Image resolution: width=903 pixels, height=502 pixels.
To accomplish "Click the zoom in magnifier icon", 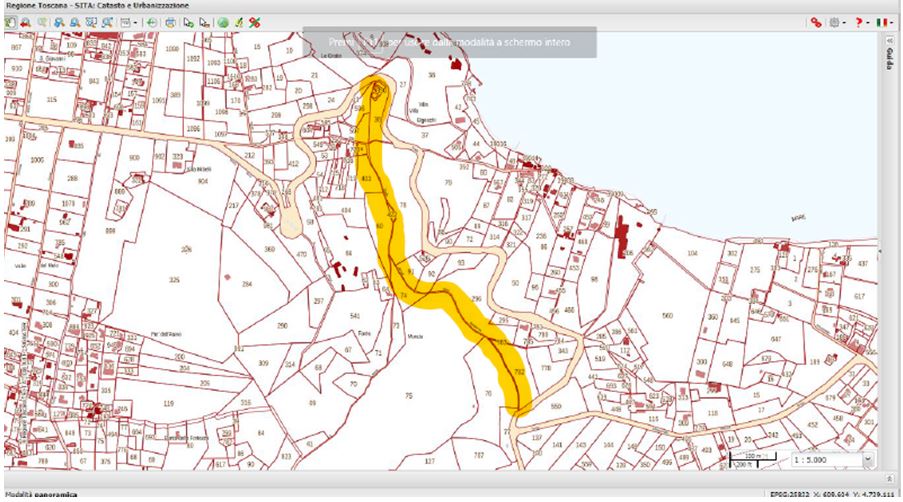I will coord(59,21).
